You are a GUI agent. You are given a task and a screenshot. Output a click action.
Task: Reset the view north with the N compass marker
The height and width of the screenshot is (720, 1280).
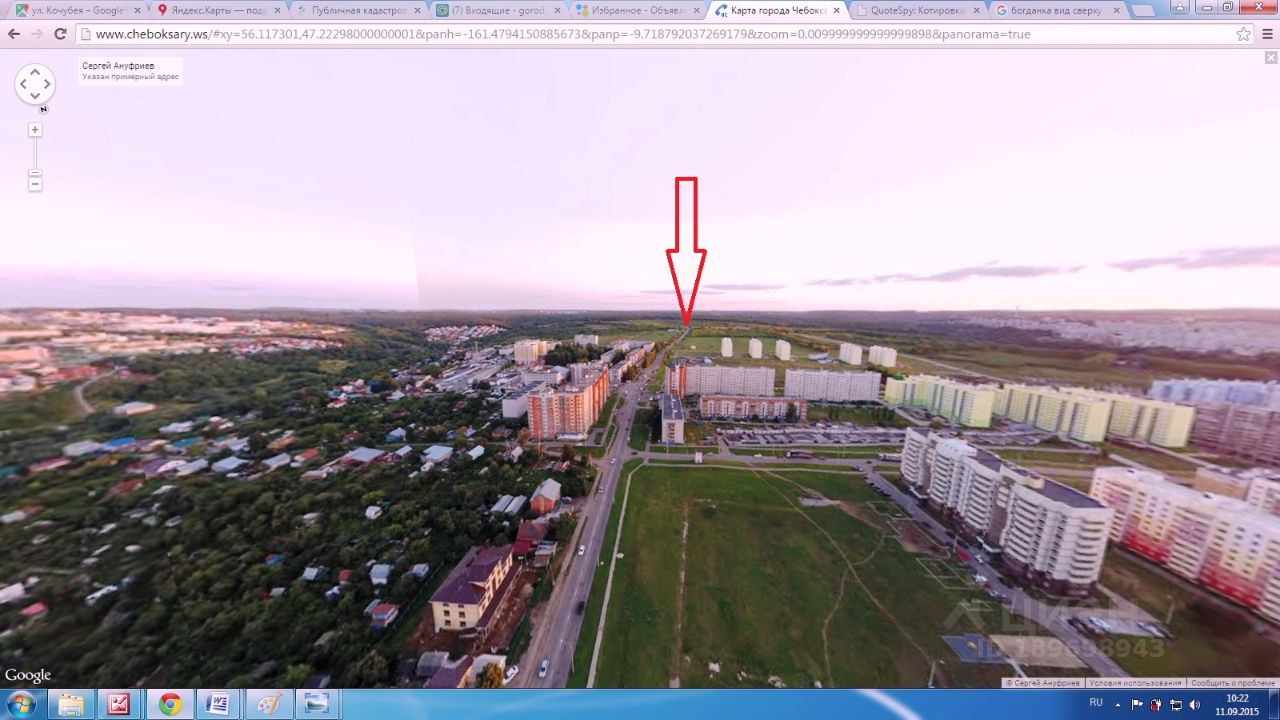tap(44, 109)
